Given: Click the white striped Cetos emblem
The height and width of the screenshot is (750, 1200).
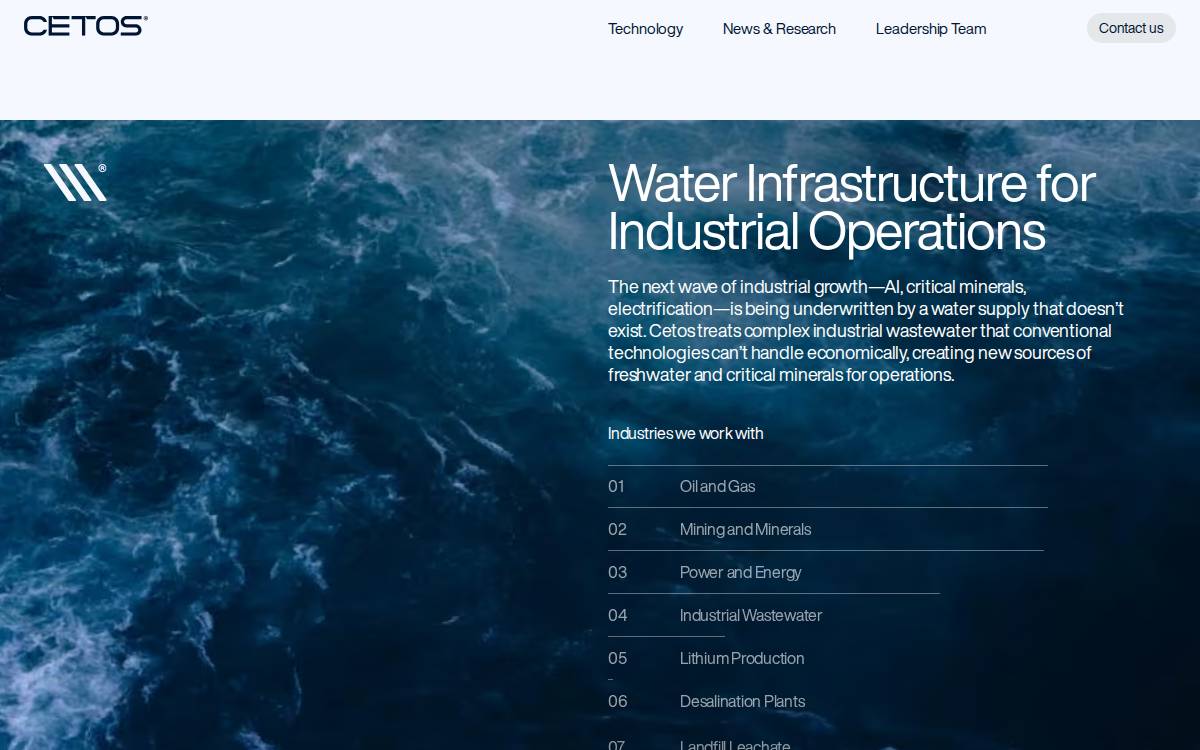Looking at the screenshot, I should coord(75,182).
